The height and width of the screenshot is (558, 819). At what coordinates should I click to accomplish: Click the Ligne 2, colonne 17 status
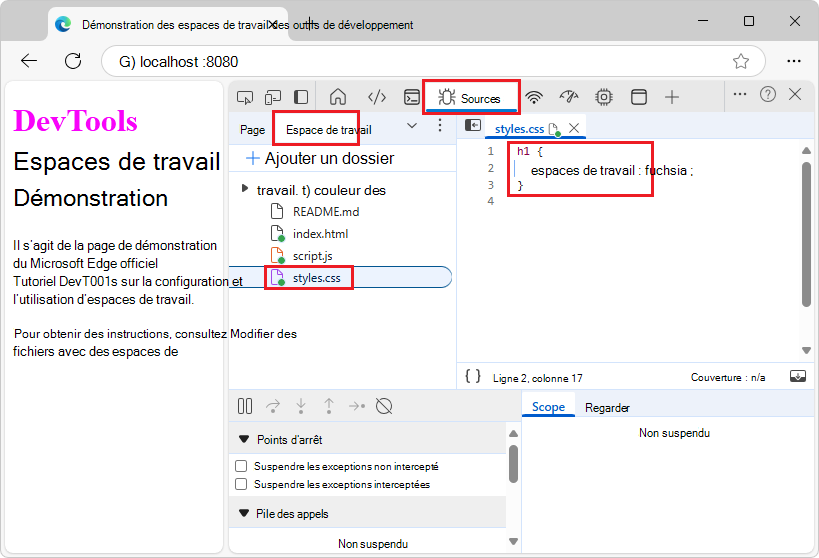pos(537,378)
